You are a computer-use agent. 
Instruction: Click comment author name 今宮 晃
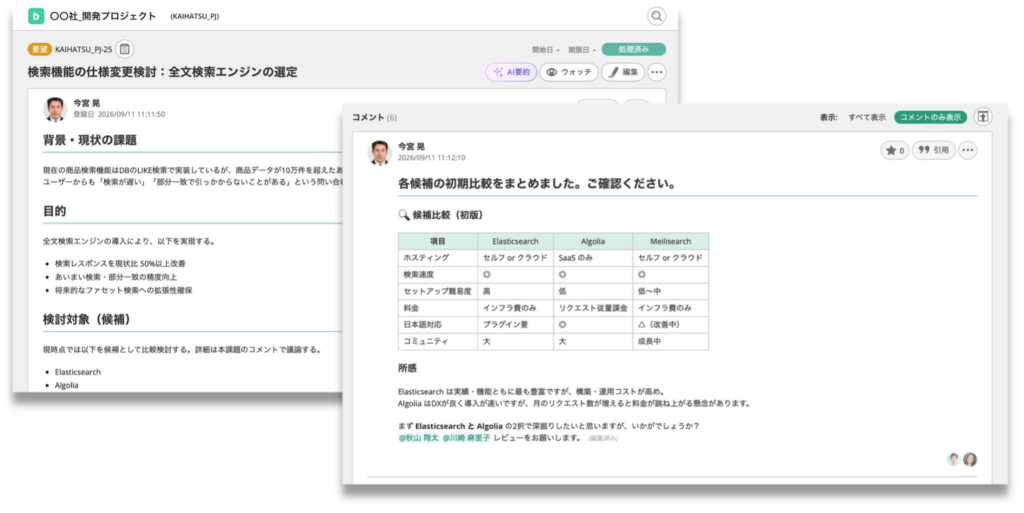(411, 147)
